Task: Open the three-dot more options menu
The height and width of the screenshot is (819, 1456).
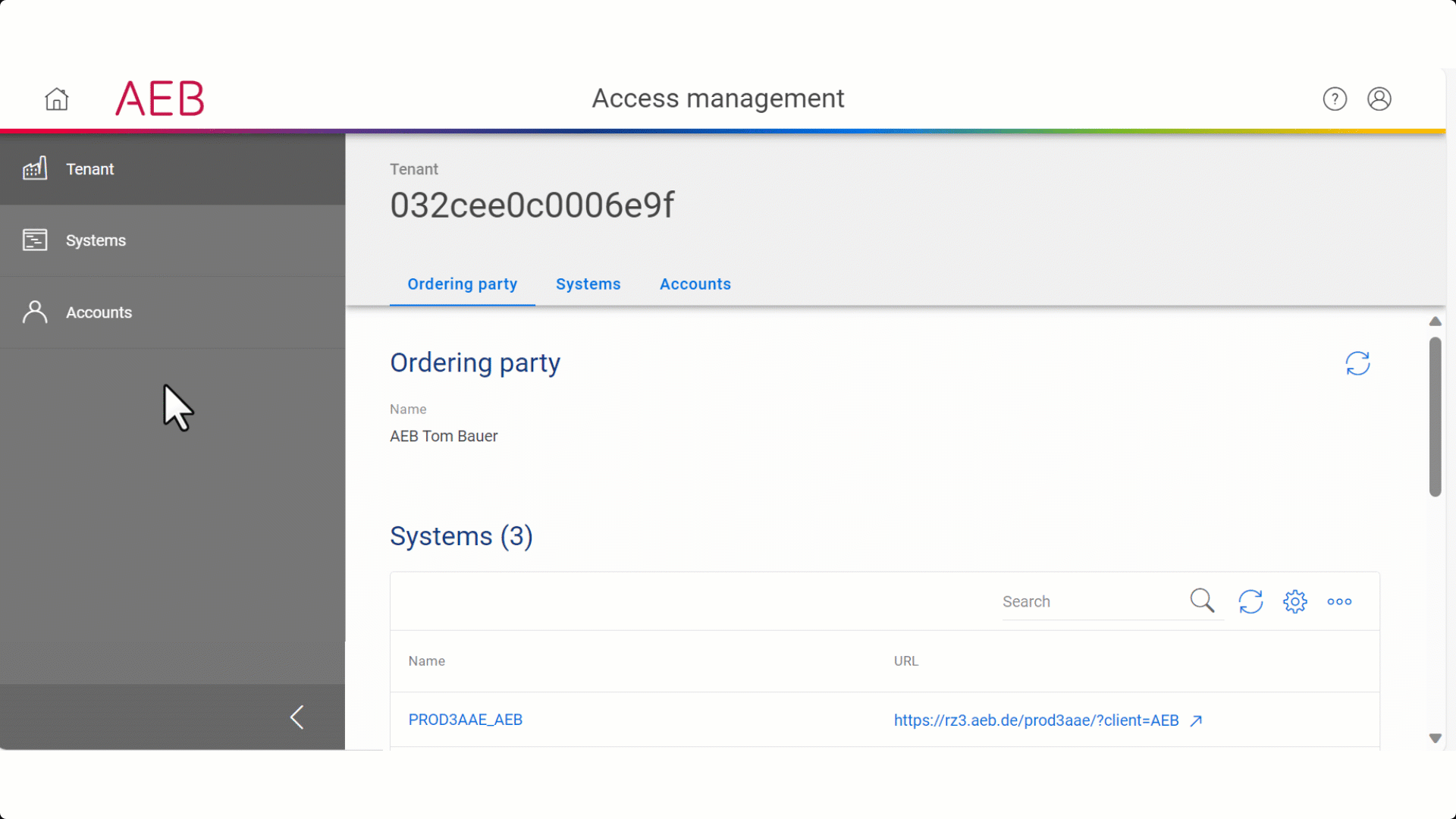Action: click(1339, 601)
